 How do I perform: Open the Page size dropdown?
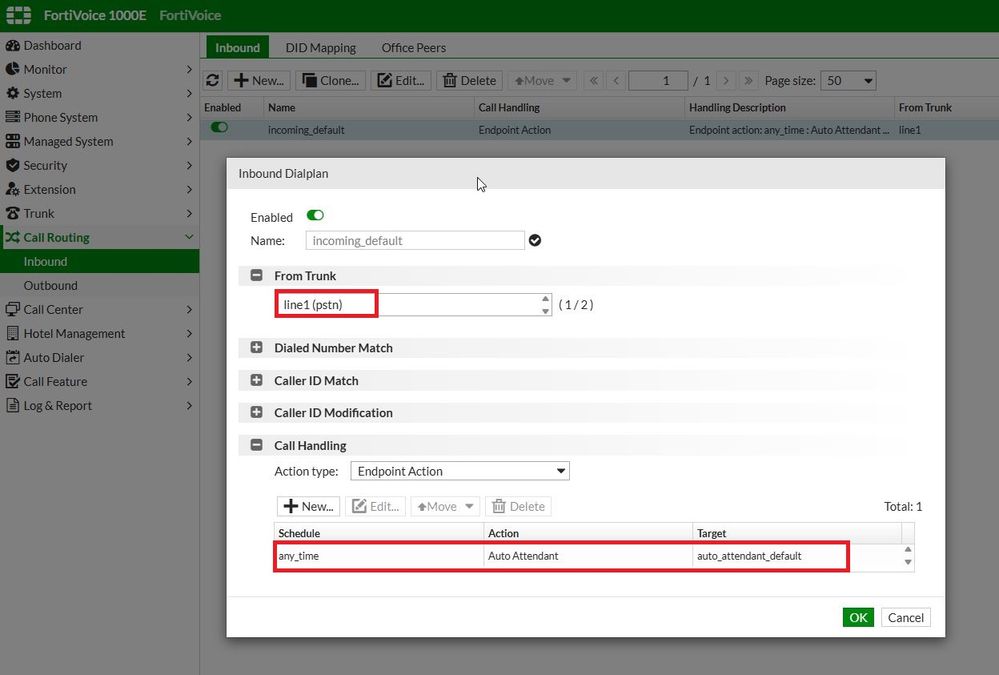coord(848,80)
